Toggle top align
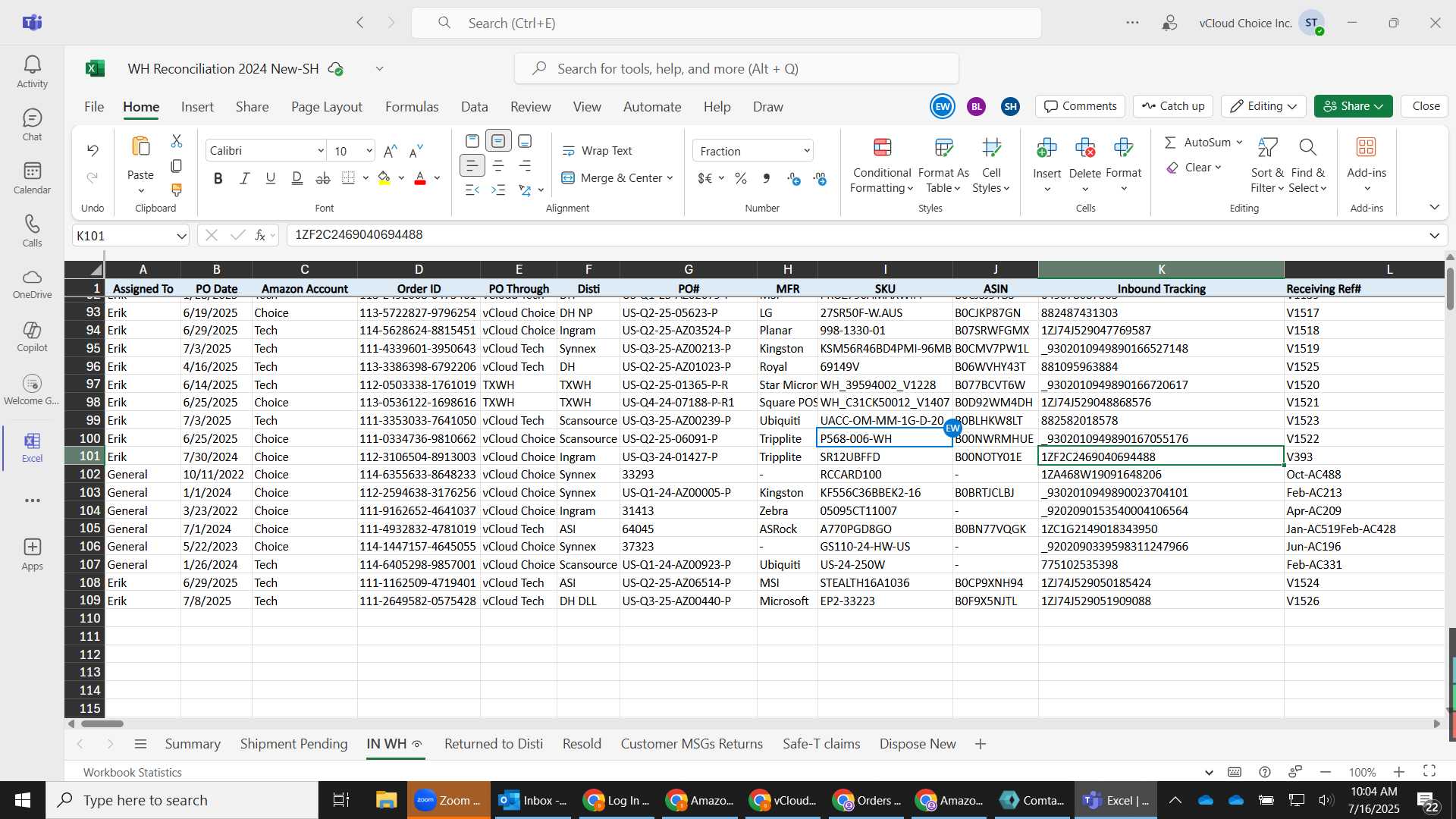The image size is (1456, 819). coord(472,141)
